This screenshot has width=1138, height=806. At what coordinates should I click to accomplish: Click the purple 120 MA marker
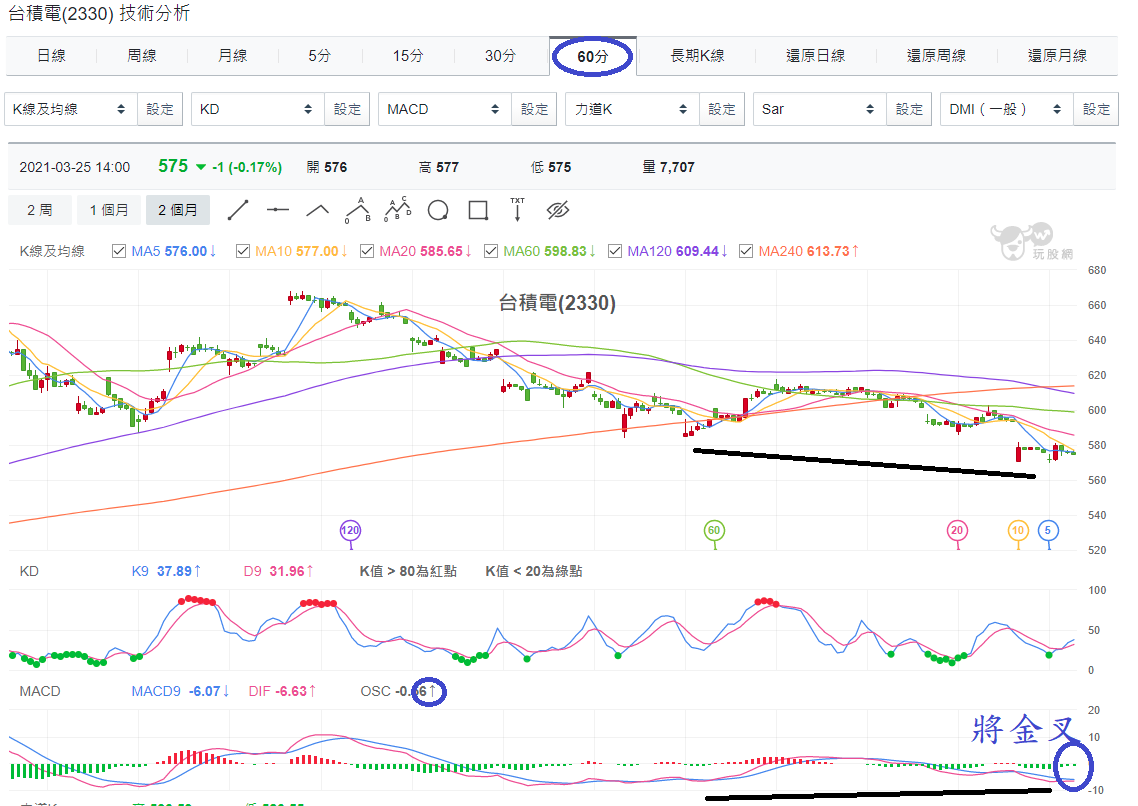(x=351, y=530)
